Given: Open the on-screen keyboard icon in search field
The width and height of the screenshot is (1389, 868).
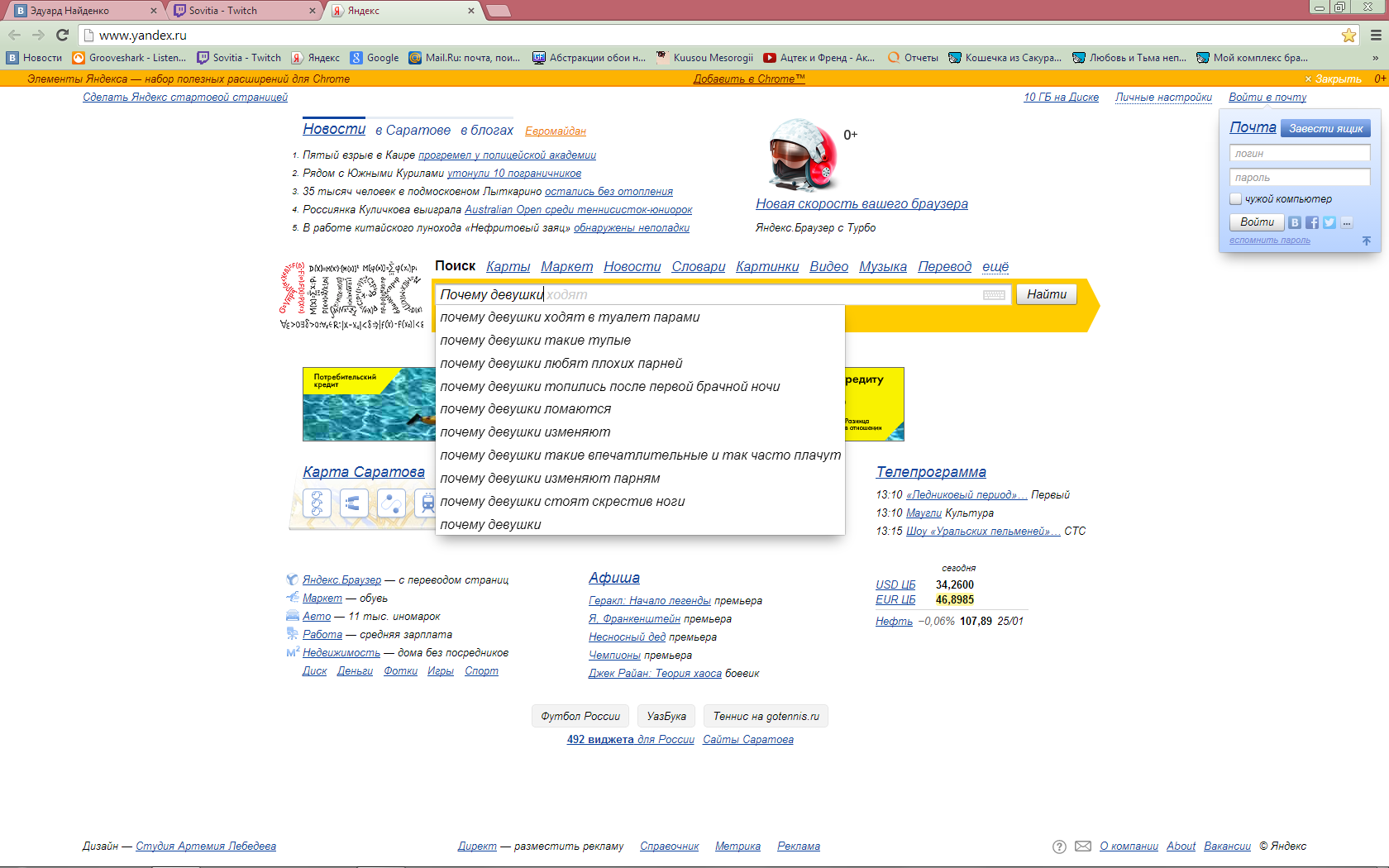Looking at the screenshot, I should point(995,295).
